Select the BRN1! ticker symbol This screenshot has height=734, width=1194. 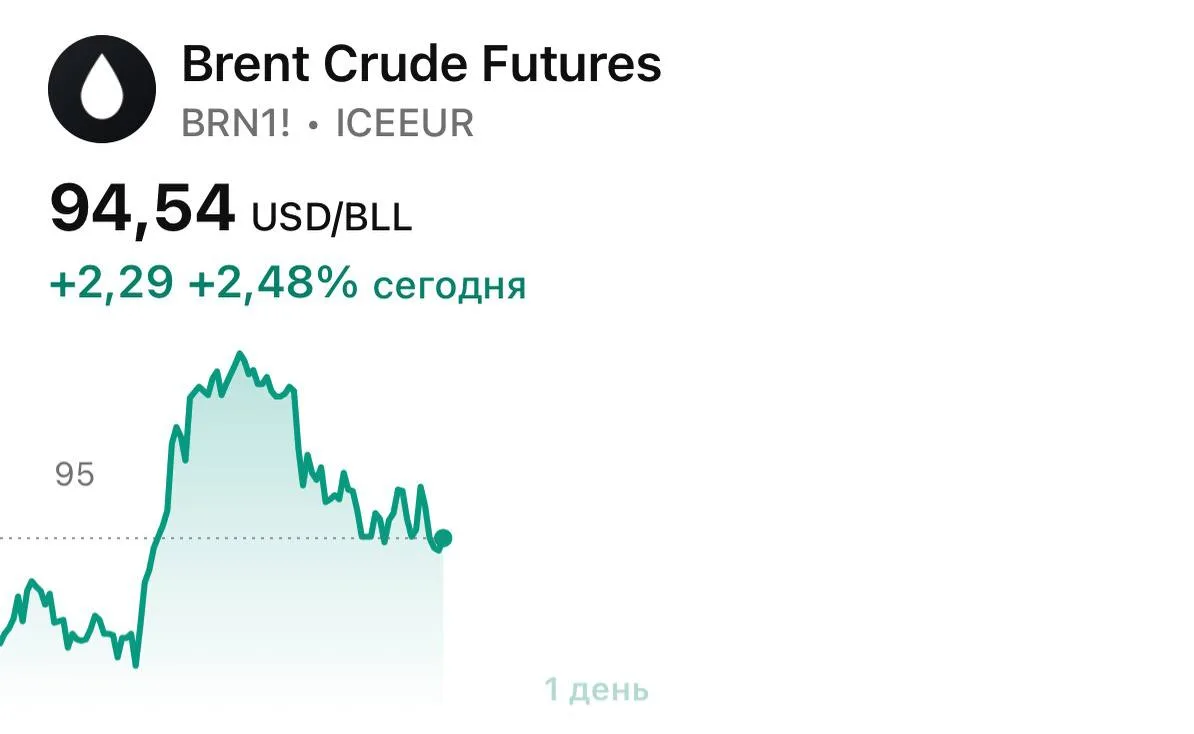pyautogui.click(x=235, y=123)
